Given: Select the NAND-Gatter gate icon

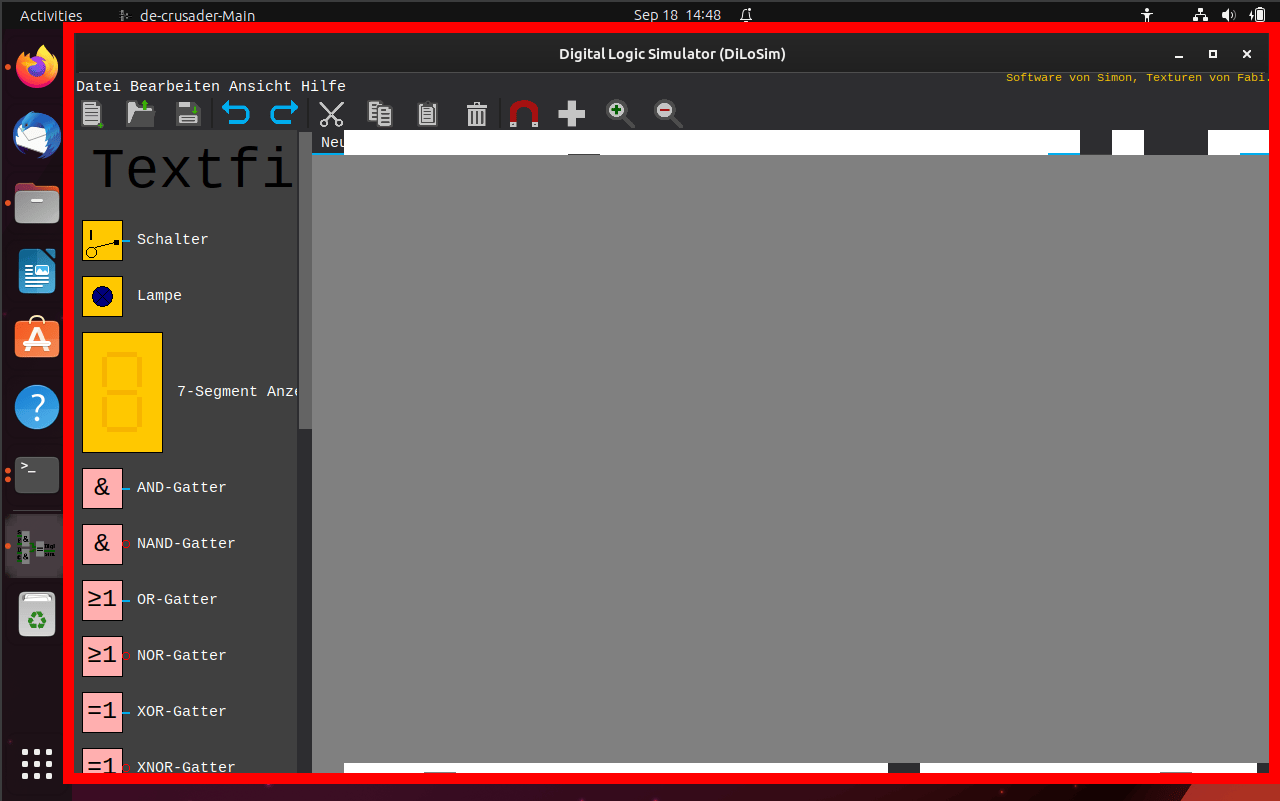Looking at the screenshot, I should click(102, 545).
